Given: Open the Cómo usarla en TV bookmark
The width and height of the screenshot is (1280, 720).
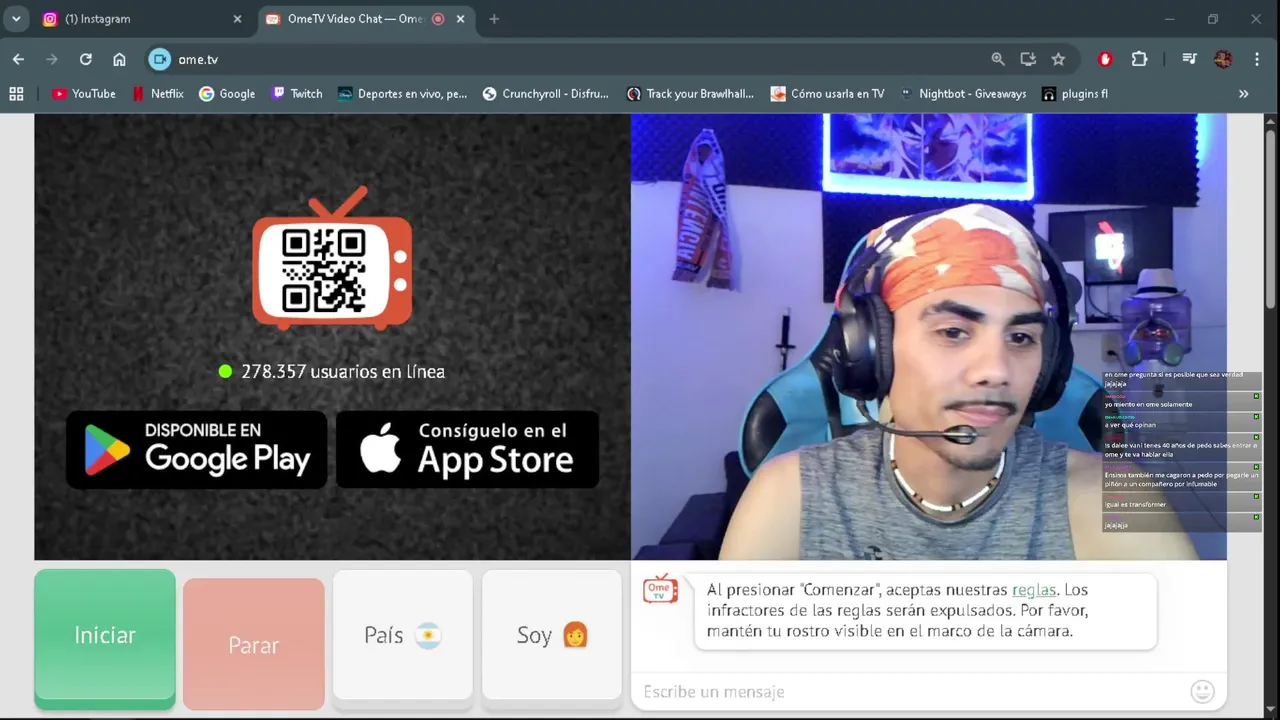Looking at the screenshot, I should point(828,93).
